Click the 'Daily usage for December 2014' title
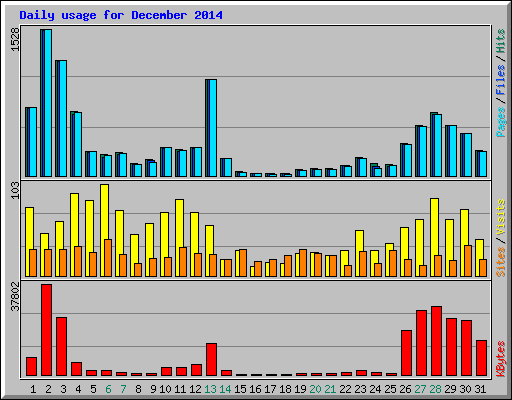This screenshot has height=400, width=512. [121, 15]
